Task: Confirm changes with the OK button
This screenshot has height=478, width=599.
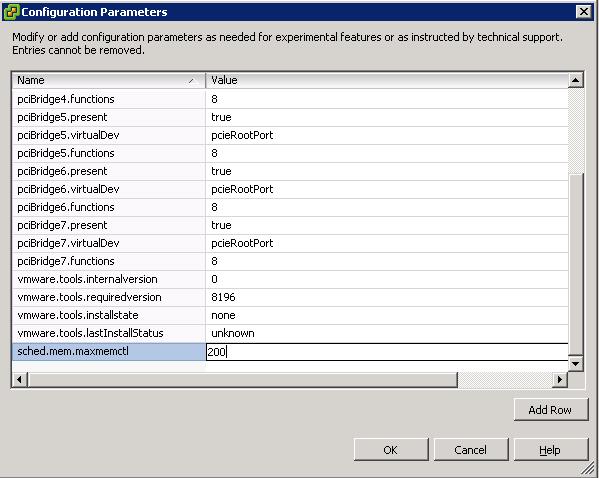Action: (x=391, y=450)
